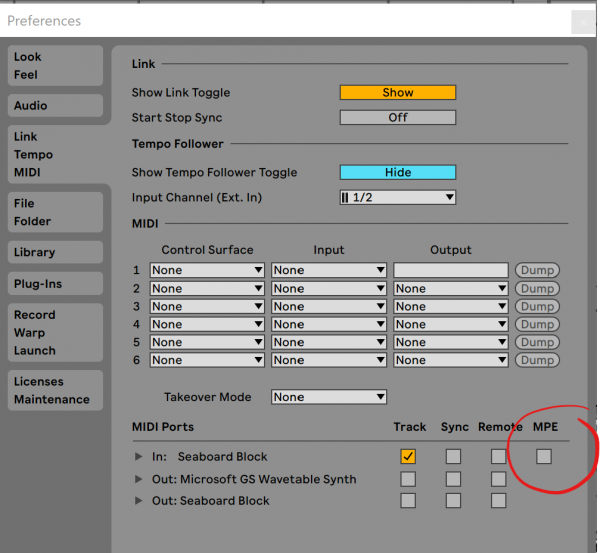This screenshot has height=553, width=600.
Task: Toggle the Show Link Toggle button
Action: coord(397,93)
